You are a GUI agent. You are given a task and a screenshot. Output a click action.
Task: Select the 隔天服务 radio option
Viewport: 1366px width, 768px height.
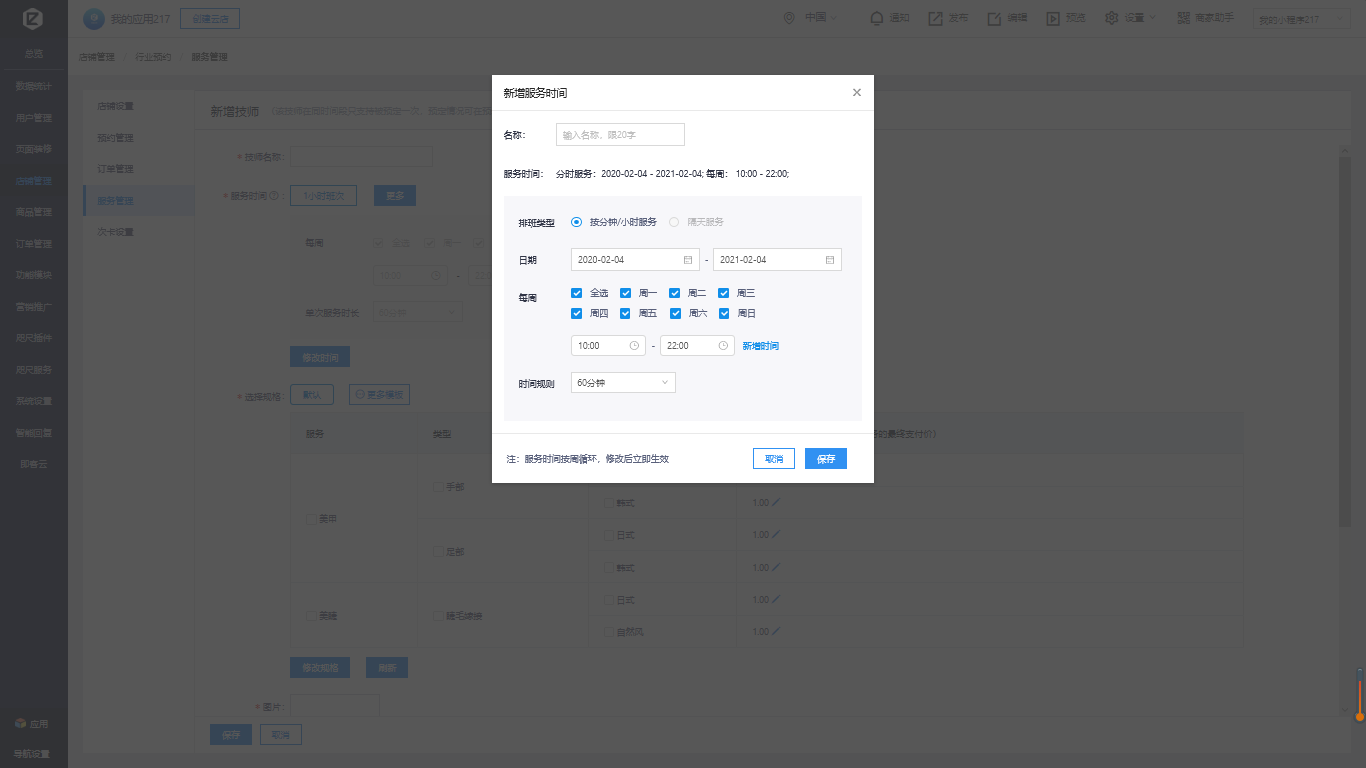(x=673, y=222)
